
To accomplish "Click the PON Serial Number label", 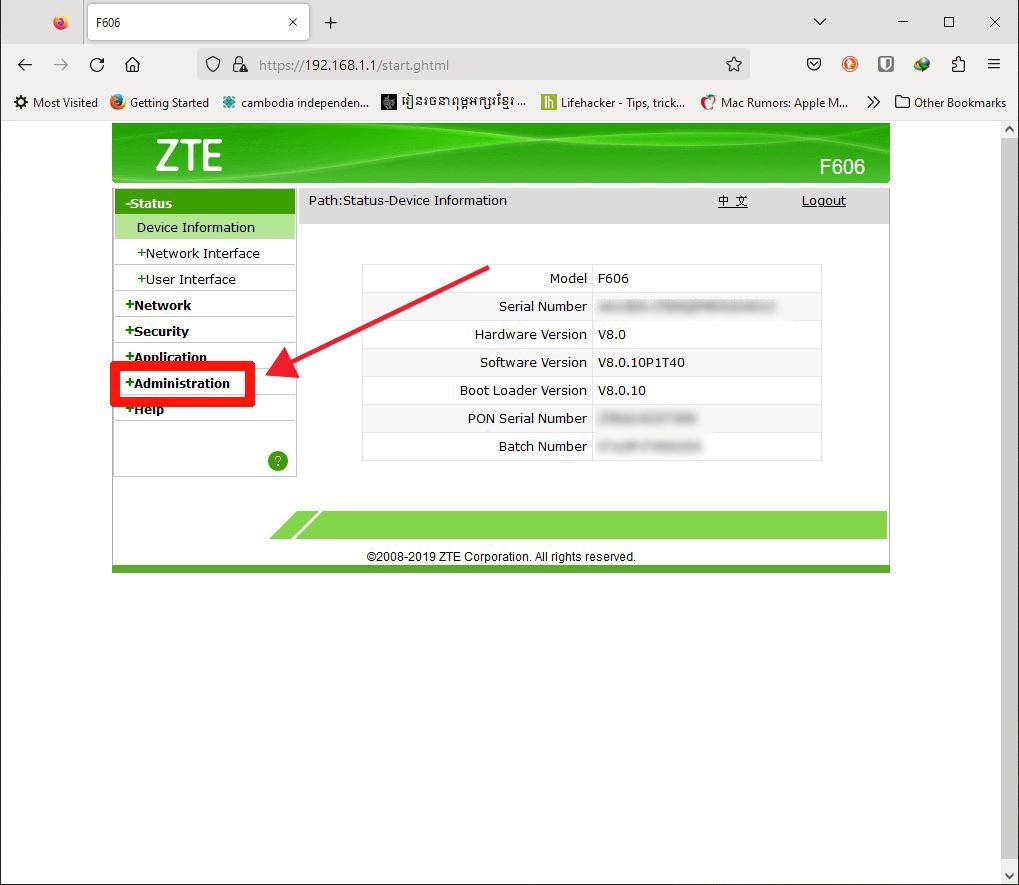I will tap(527, 418).
